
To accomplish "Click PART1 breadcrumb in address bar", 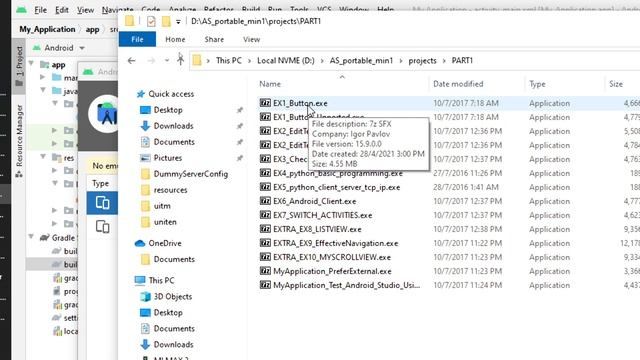I will point(462,60).
